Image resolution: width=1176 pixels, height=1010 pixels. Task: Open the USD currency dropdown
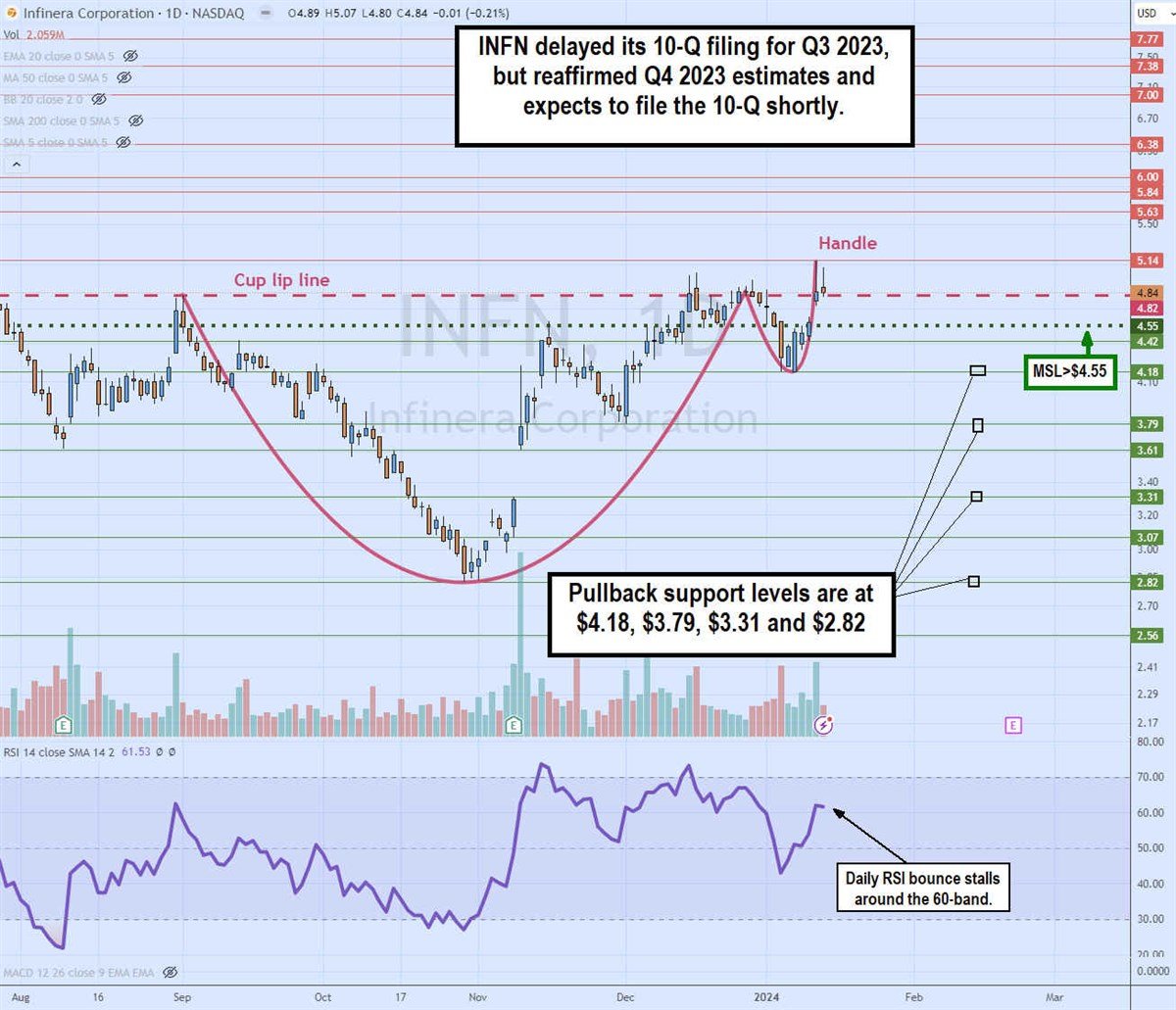(x=1151, y=13)
